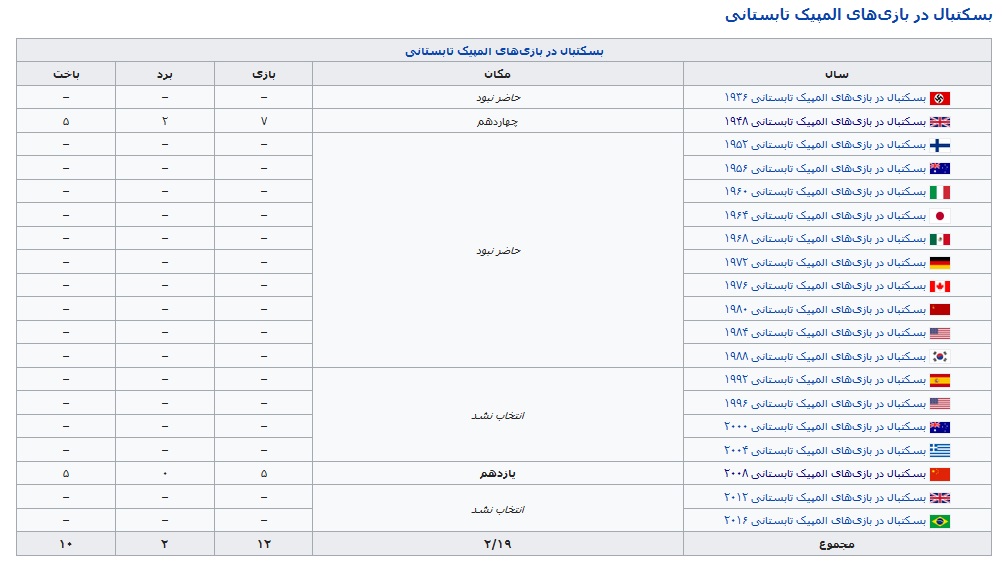Click the red Soviet flag in the 1980 row
Image resolution: width=1002 pixels, height=573 pixels.
pyautogui.click(x=939, y=310)
